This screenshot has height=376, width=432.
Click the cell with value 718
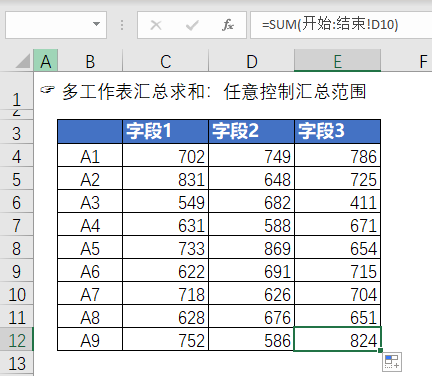pyautogui.click(x=165, y=293)
